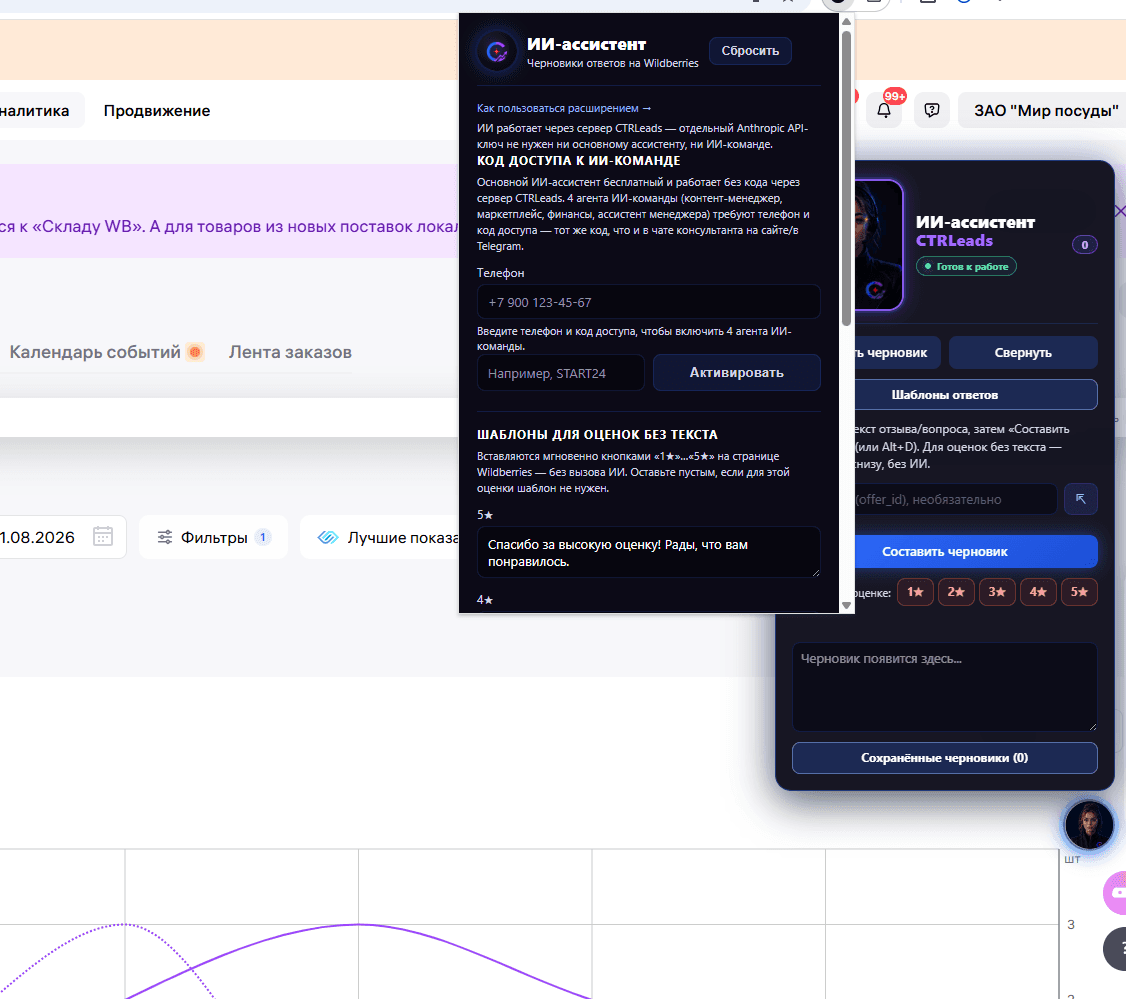Click the orange dot next to Календарь событий
The height and width of the screenshot is (999, 1126).
pos(195,352)
